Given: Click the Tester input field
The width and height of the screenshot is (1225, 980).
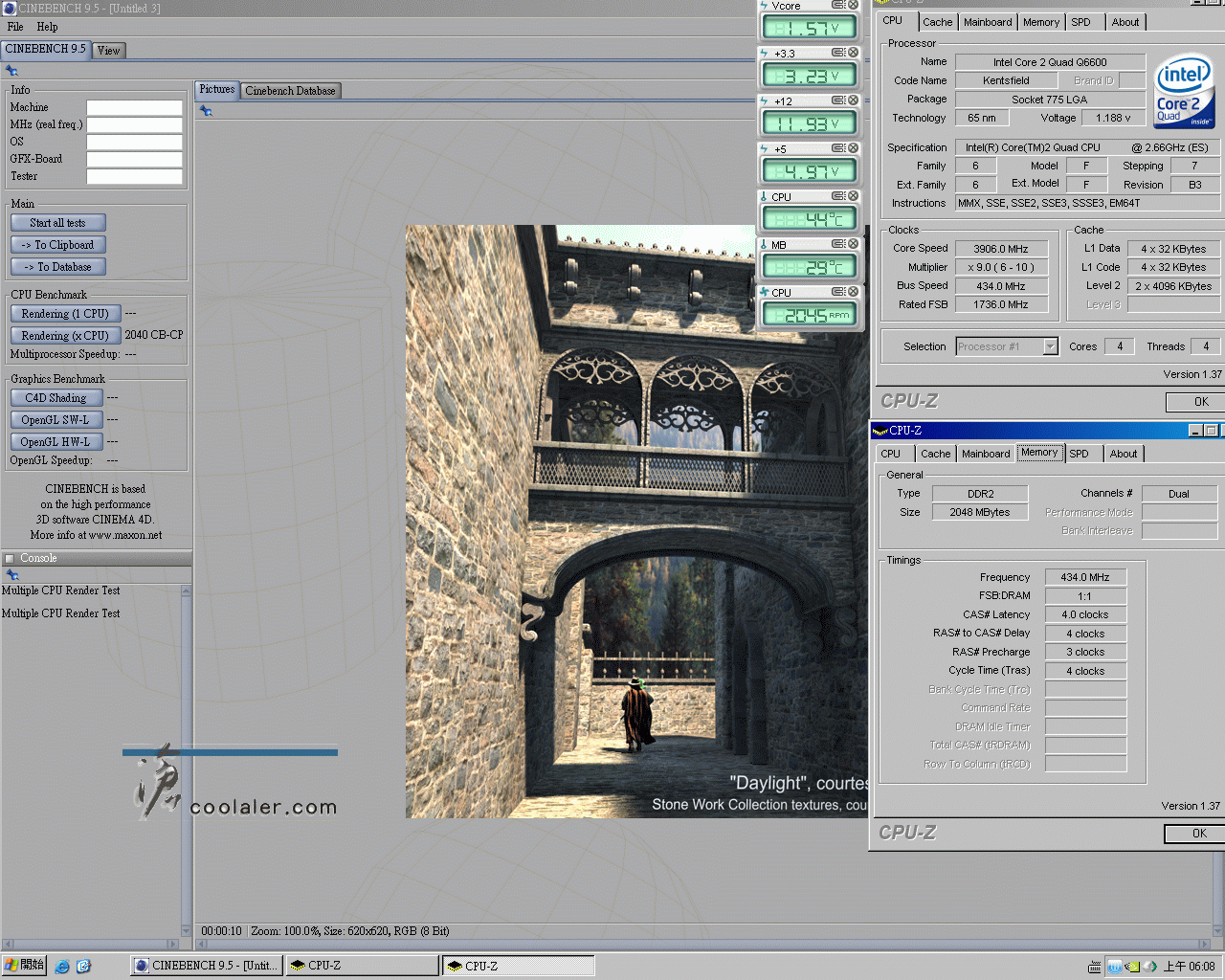Looking at the screenshot, I should point(134,177).
